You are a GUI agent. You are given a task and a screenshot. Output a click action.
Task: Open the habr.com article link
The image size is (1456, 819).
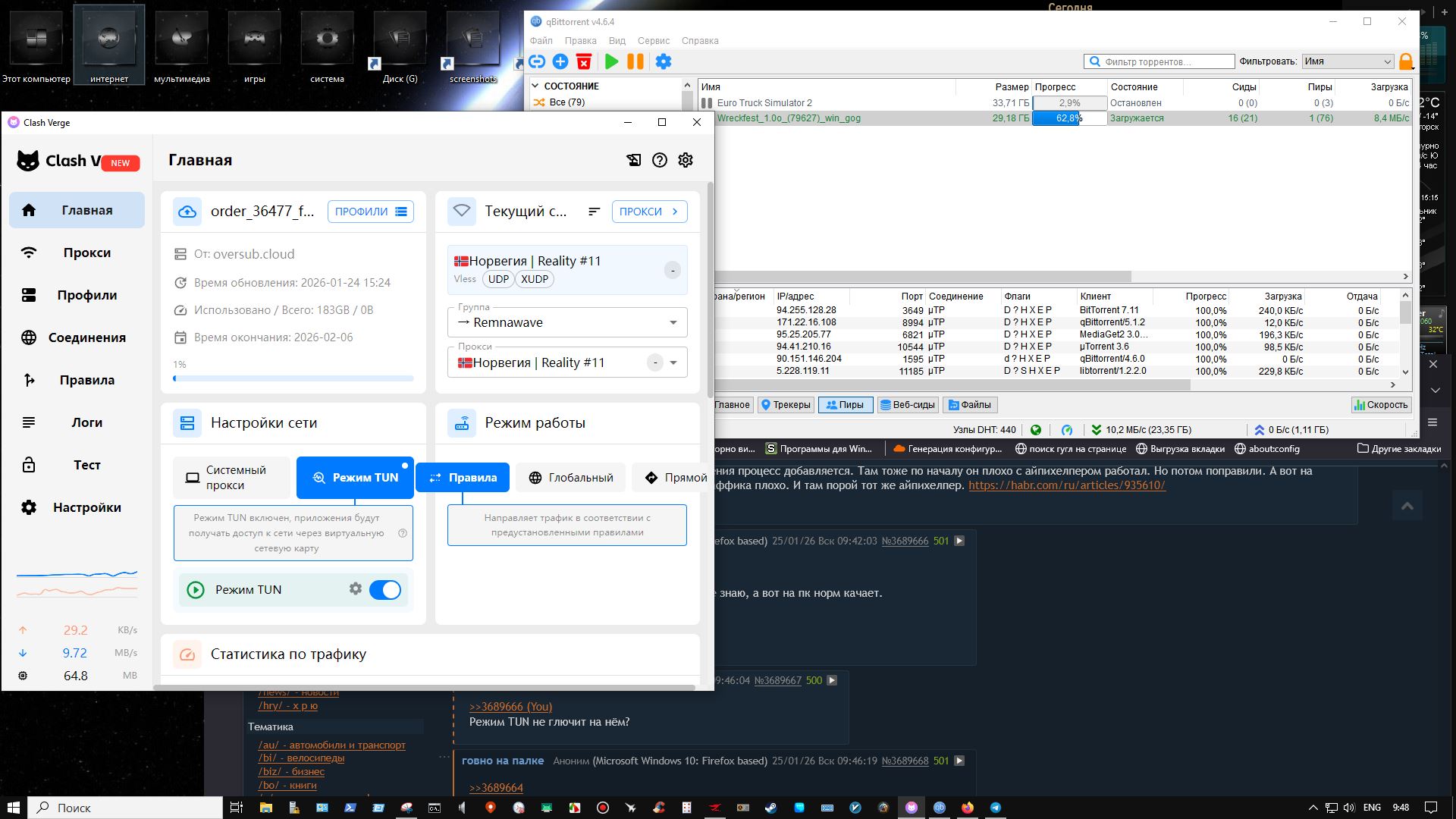pos(1066,485)
